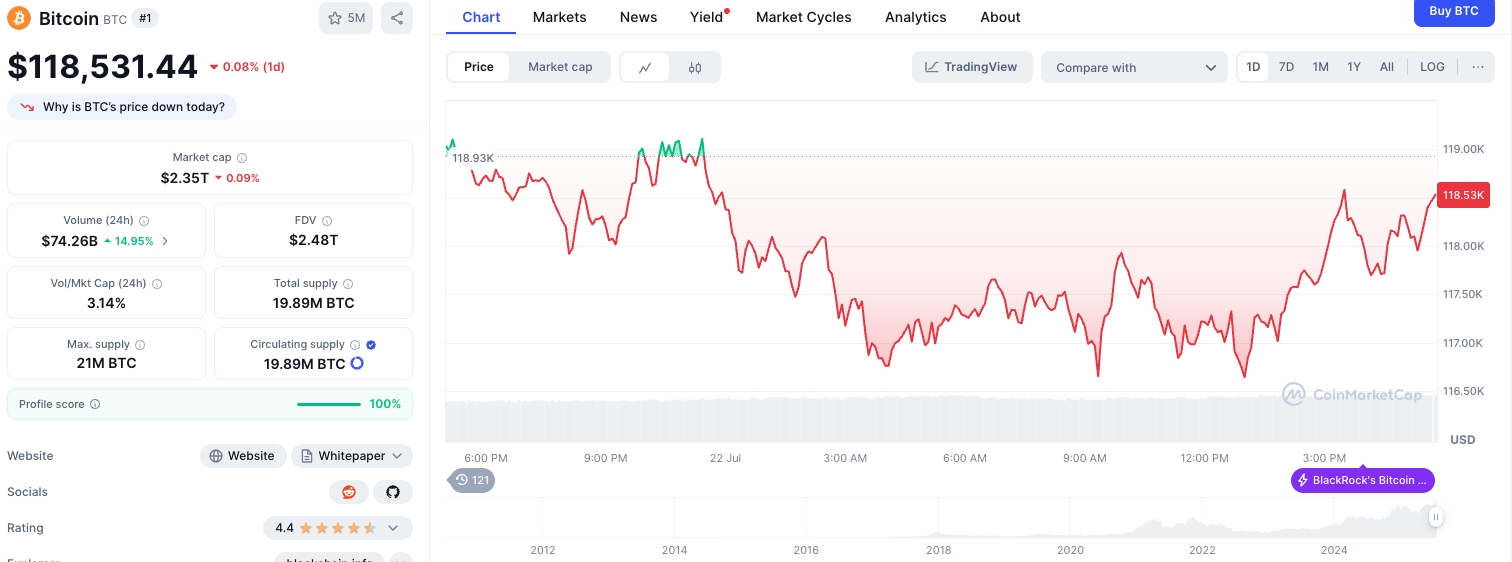The height and width of the screenshot is (562, 1512).
Task: Toggle chart to Market cap view
Action: coord(560,67)
